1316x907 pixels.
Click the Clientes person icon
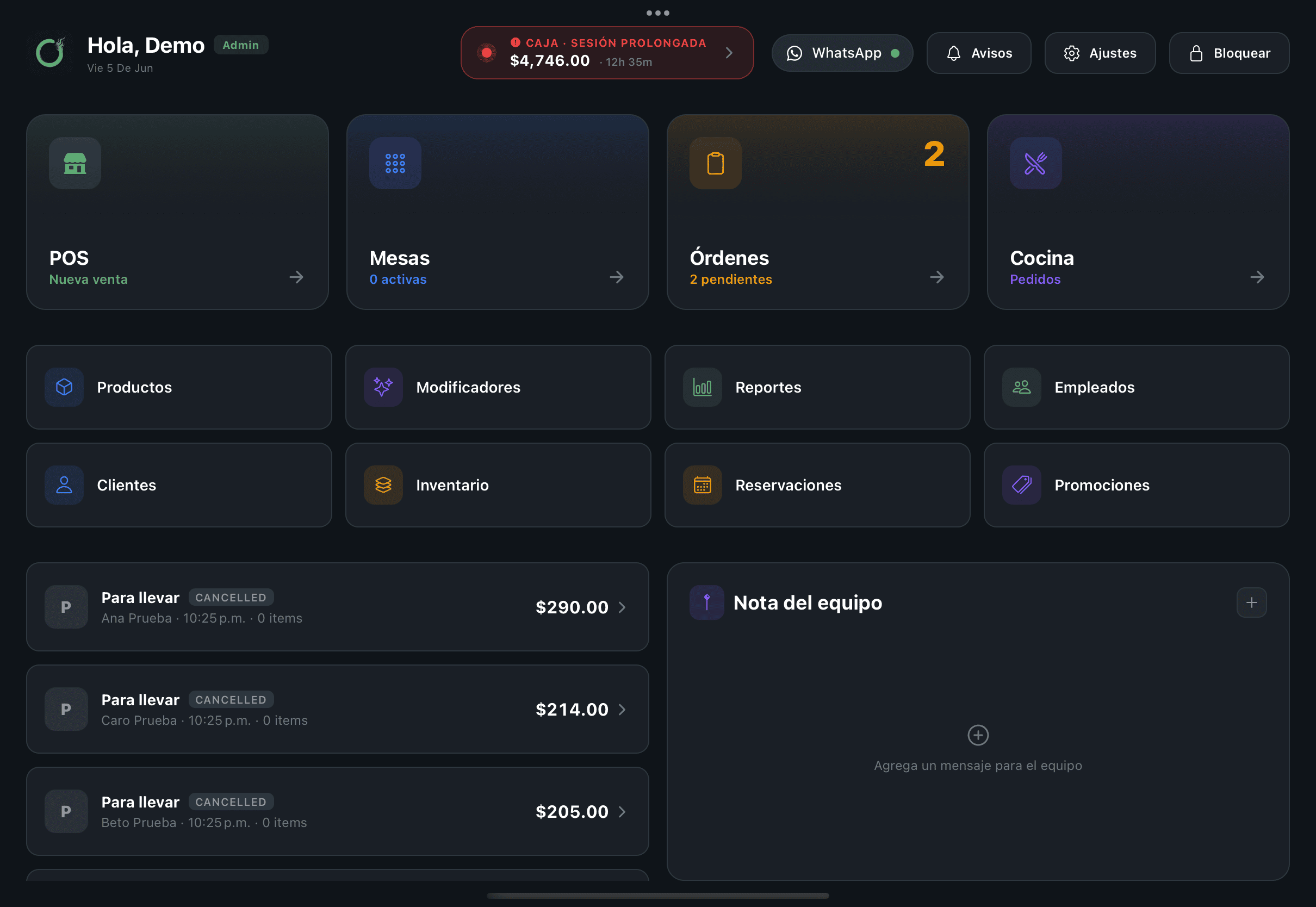(64, 484)
